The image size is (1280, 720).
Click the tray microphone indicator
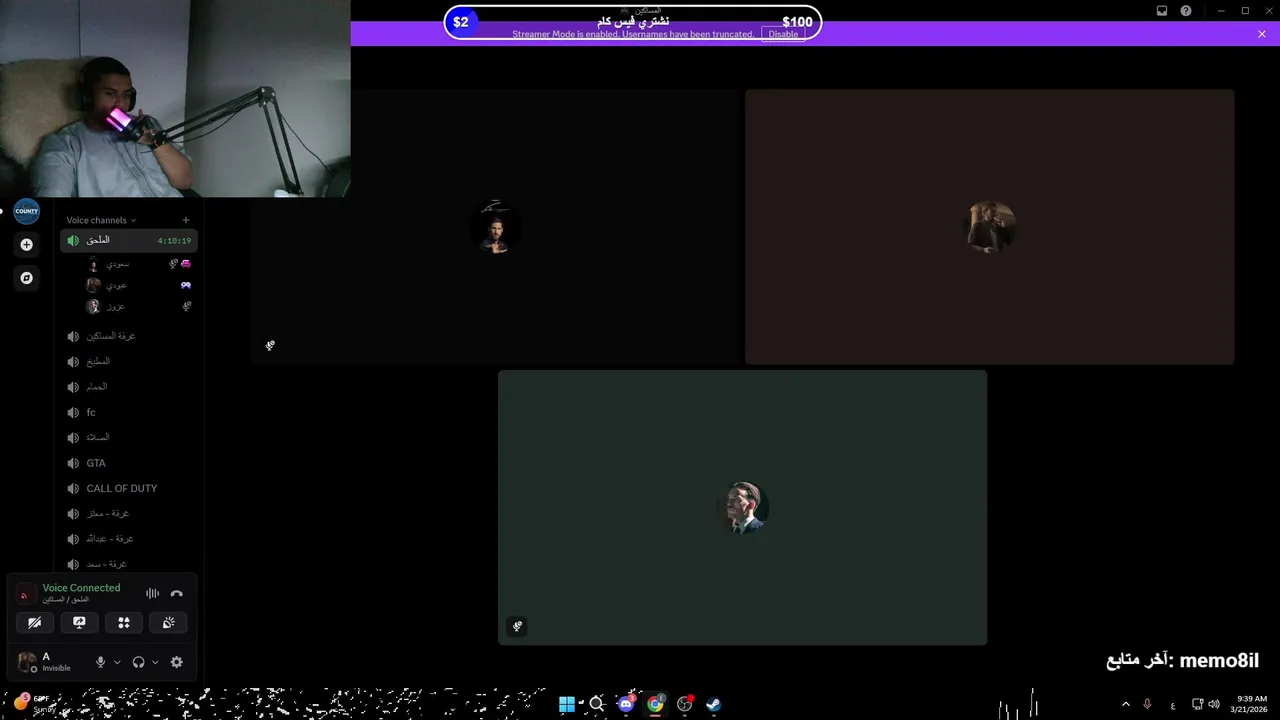tap(1147, 704)
